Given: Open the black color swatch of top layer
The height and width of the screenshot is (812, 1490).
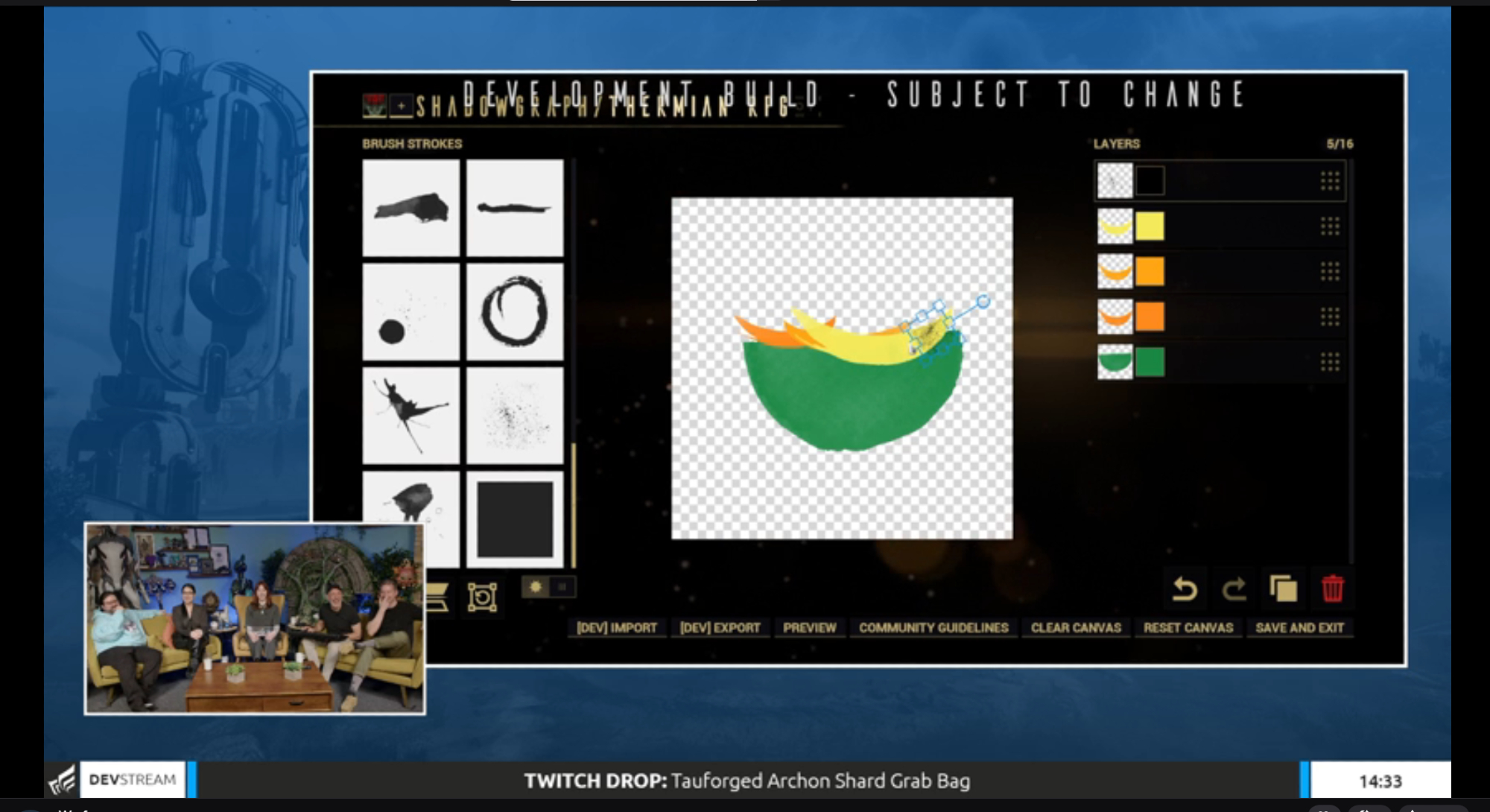Looking at the screenshot, I should [x=1150, y=181].
